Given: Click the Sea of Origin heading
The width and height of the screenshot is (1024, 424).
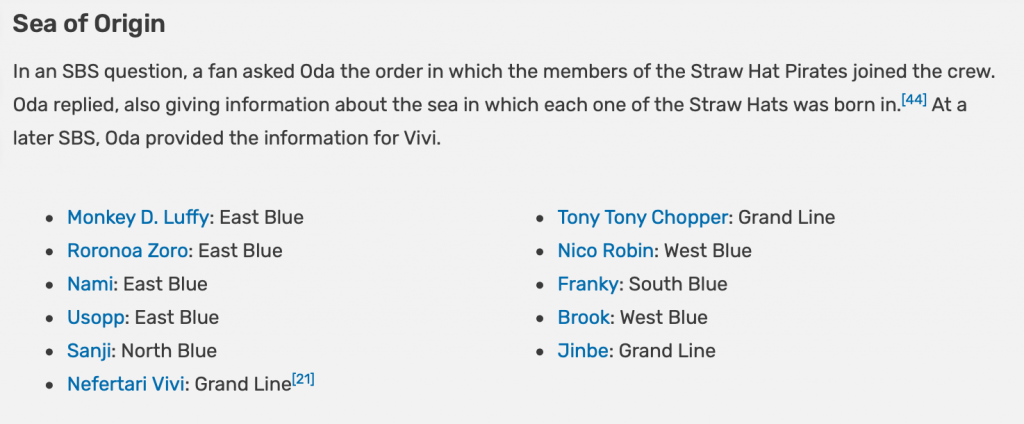Looking at the screenshot, I should coord(89,24).
